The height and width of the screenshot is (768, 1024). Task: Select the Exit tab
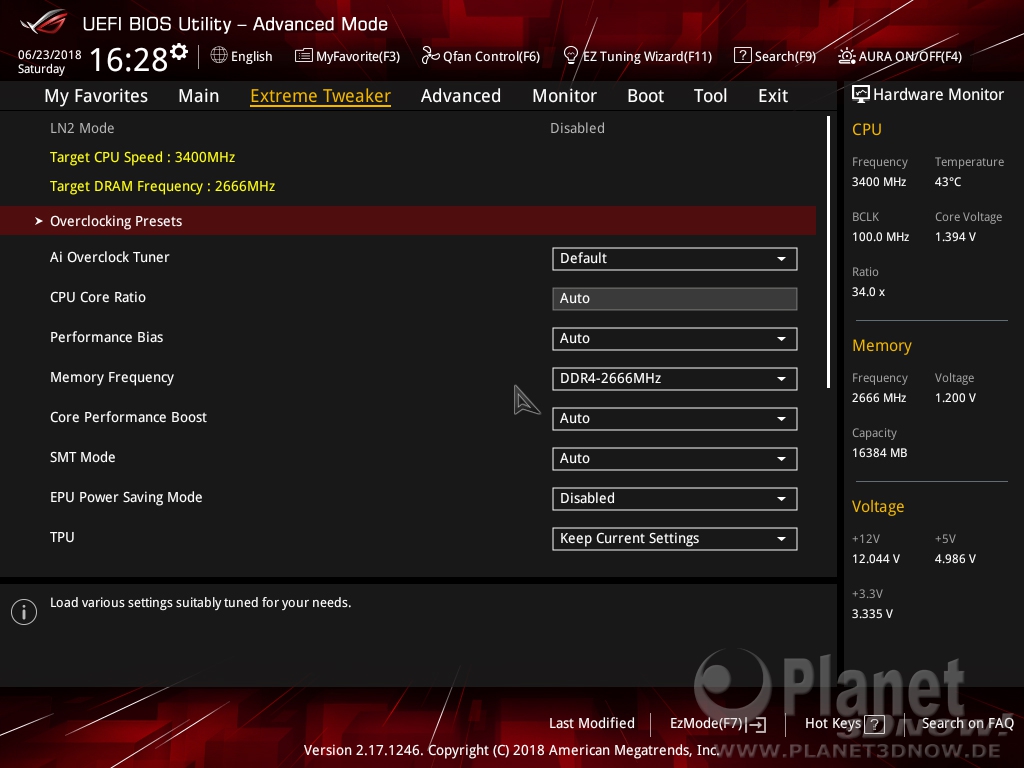pos(773,96)
